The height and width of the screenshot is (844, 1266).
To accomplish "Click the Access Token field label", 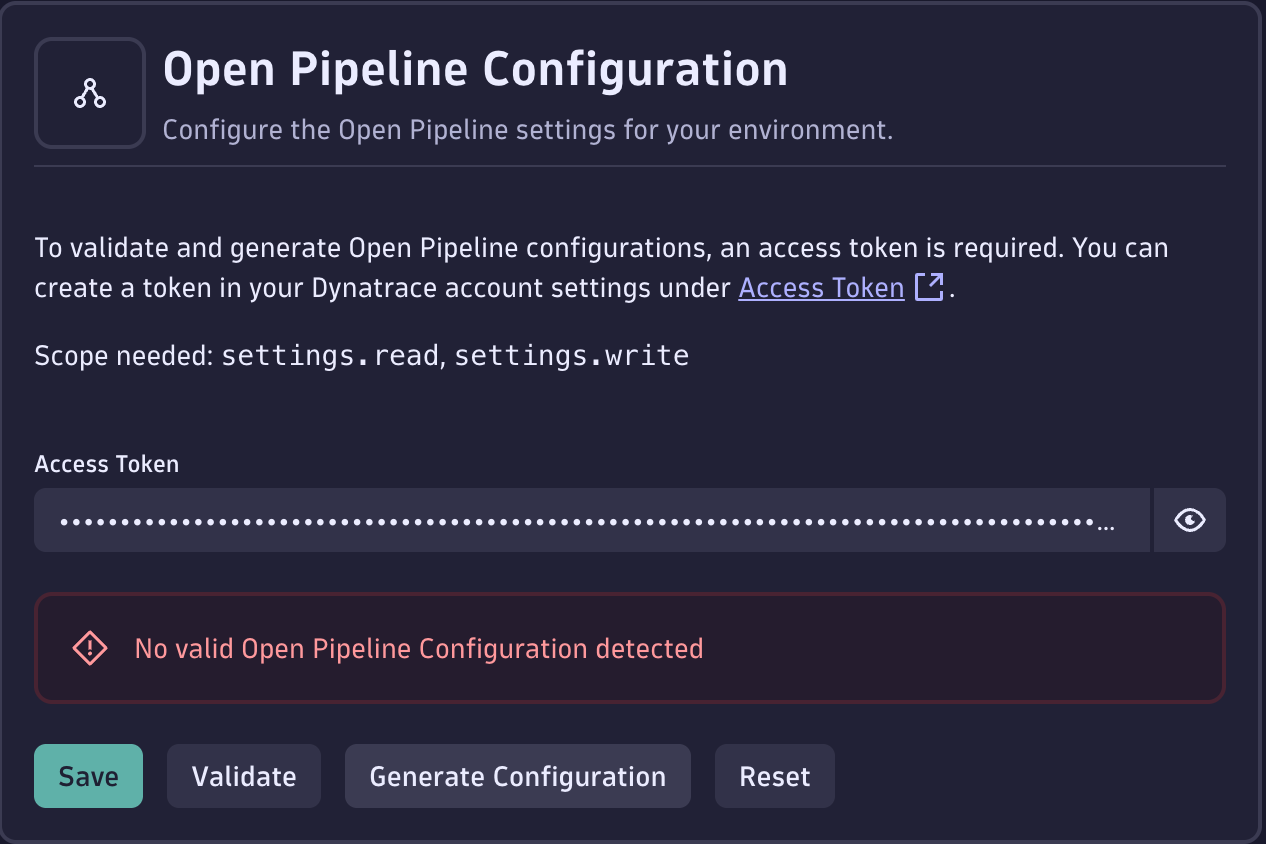I will [x=106, y=463].
